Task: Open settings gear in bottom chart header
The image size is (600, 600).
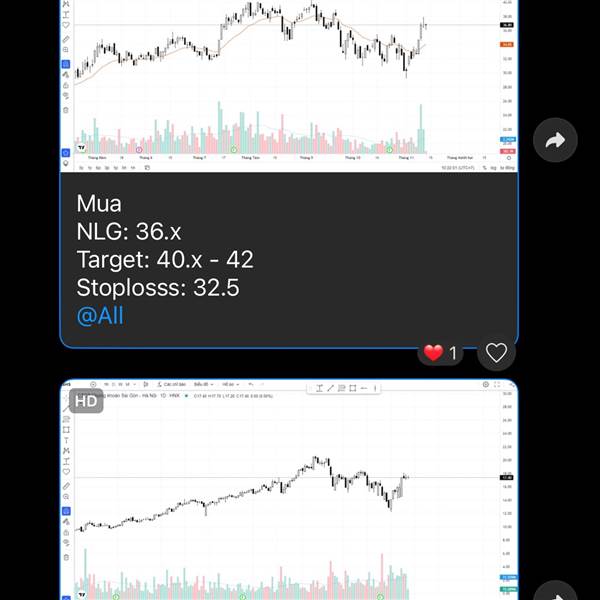Action: (486, 384)
